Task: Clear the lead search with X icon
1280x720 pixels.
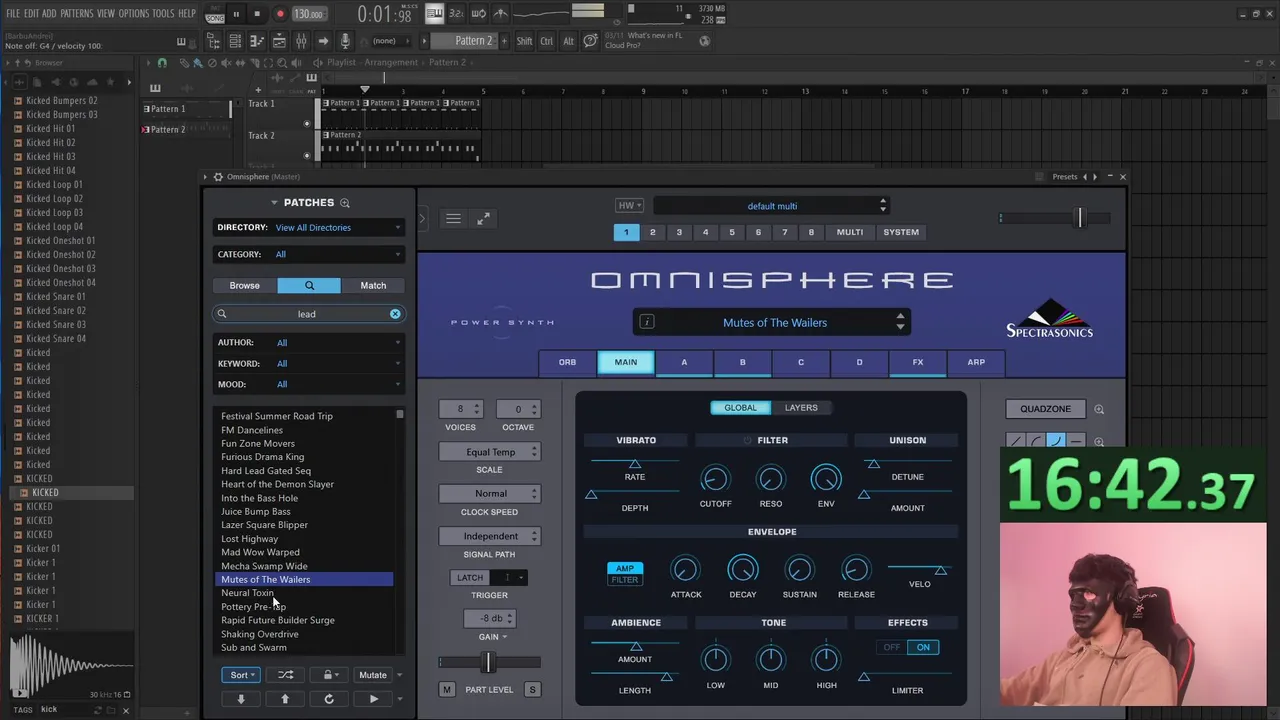Action: click(395, 314)
